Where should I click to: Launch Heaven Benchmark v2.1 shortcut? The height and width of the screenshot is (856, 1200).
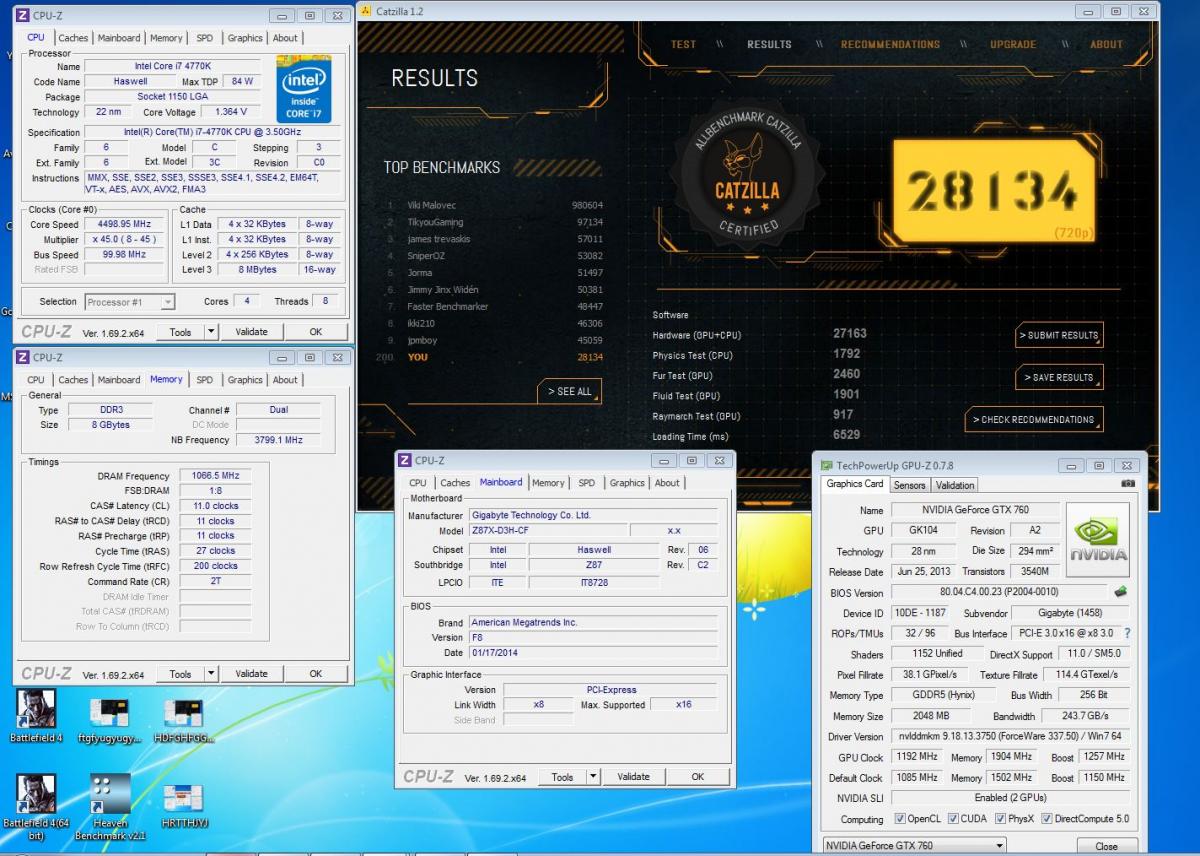click(x=109, y=807)
